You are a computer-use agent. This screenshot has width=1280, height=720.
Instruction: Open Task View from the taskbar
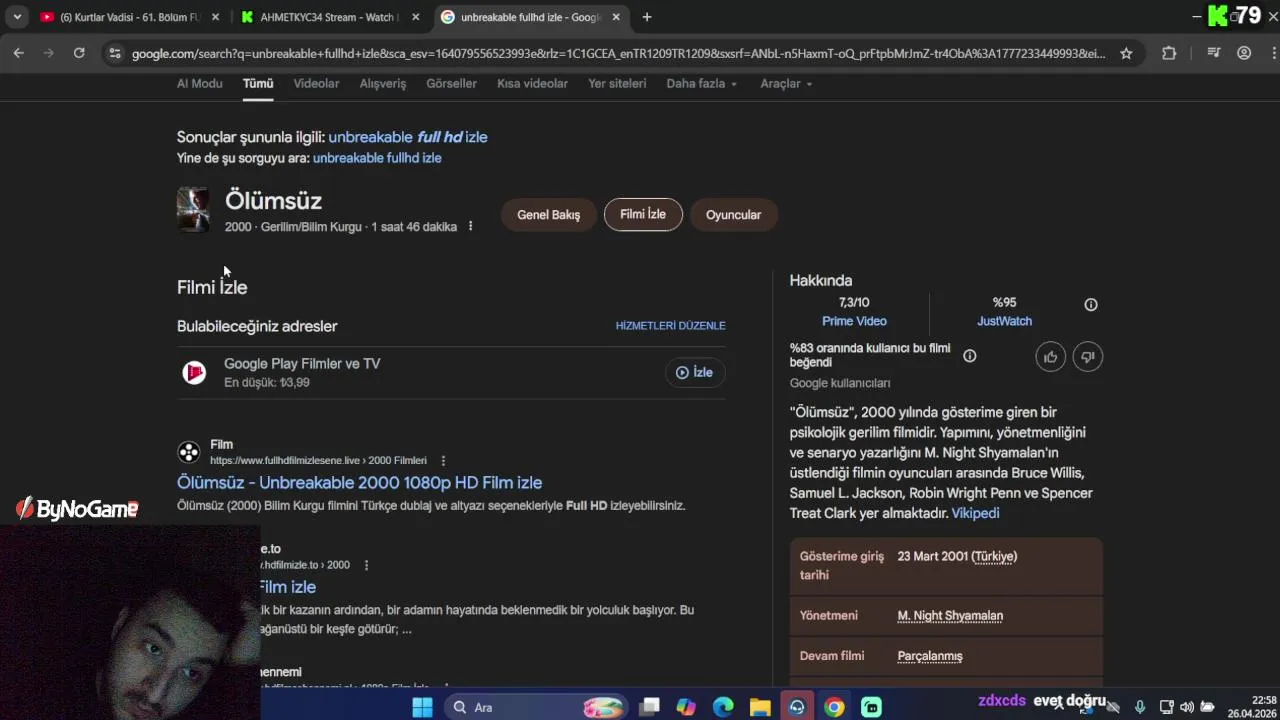pyautogui.click(x=650, y=707)
